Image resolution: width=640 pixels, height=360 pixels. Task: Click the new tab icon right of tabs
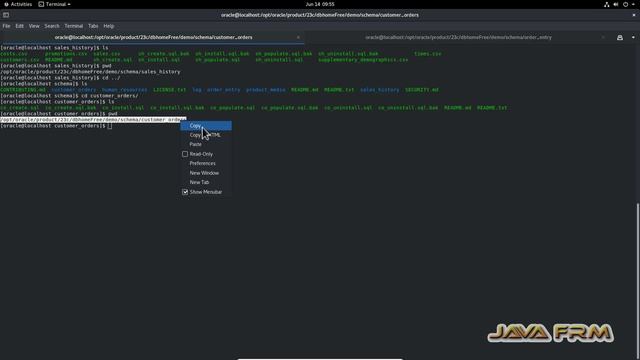[x=620, y=38]
